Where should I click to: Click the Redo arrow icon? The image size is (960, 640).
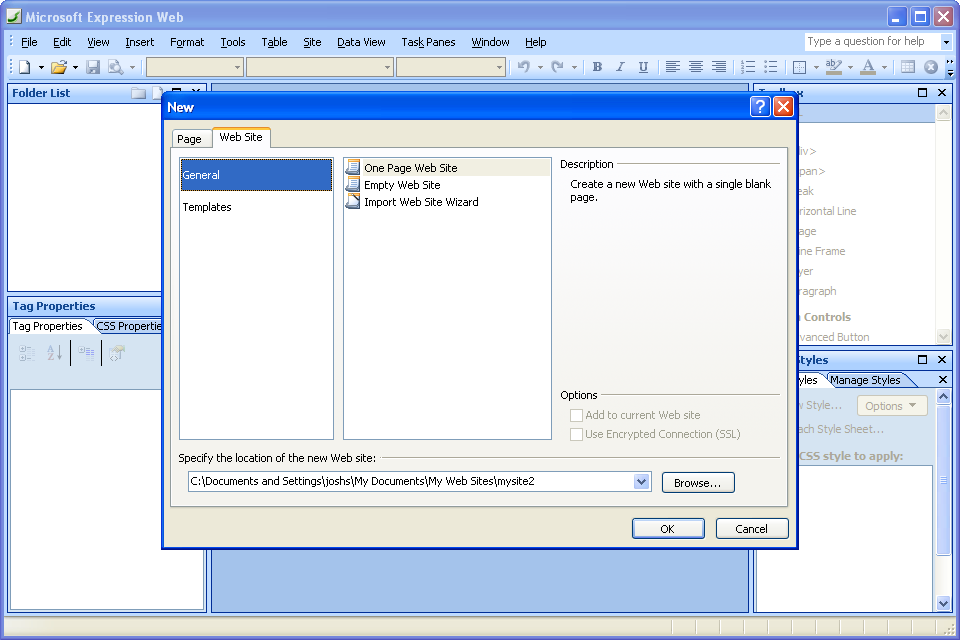[557, 67]
